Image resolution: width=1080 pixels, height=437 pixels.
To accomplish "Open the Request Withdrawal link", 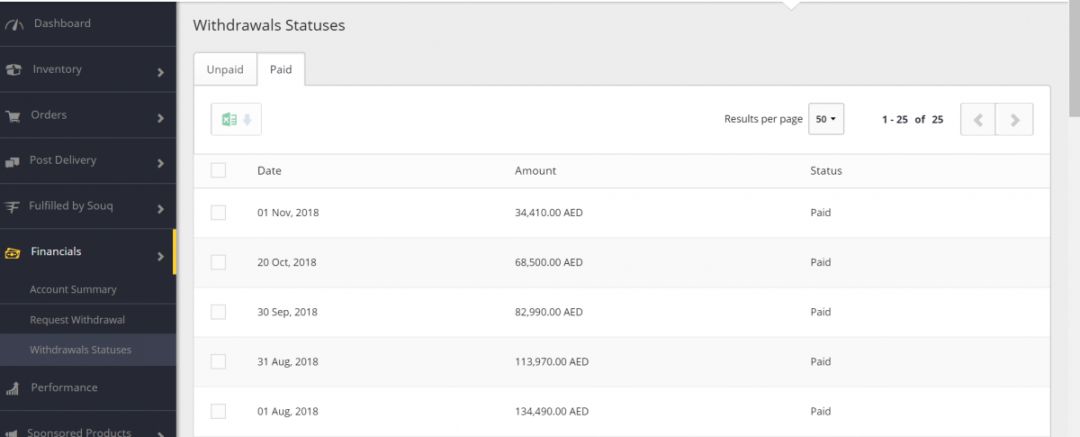I will pos(77,320).
